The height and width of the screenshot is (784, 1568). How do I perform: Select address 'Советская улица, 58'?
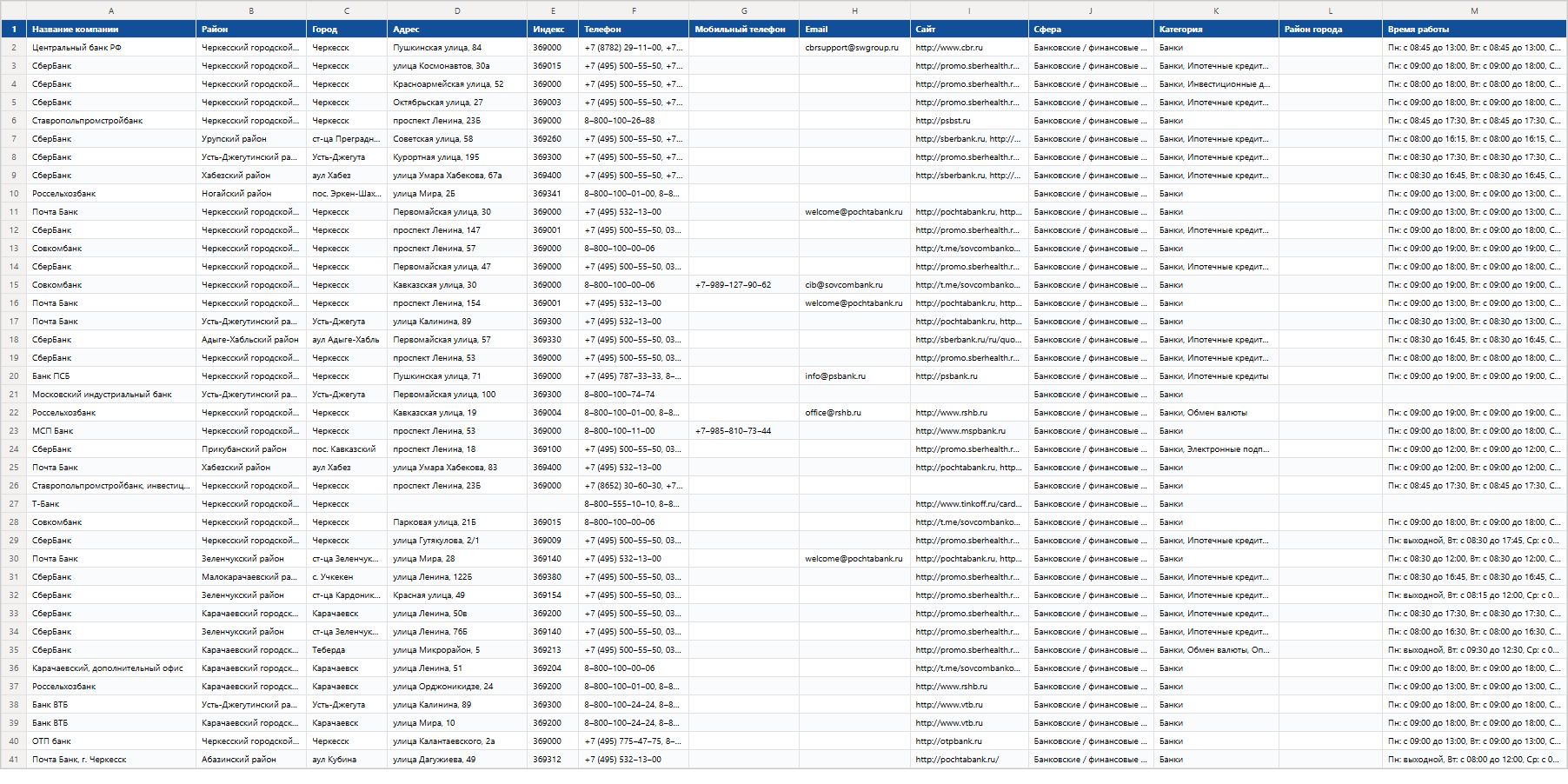457,139
